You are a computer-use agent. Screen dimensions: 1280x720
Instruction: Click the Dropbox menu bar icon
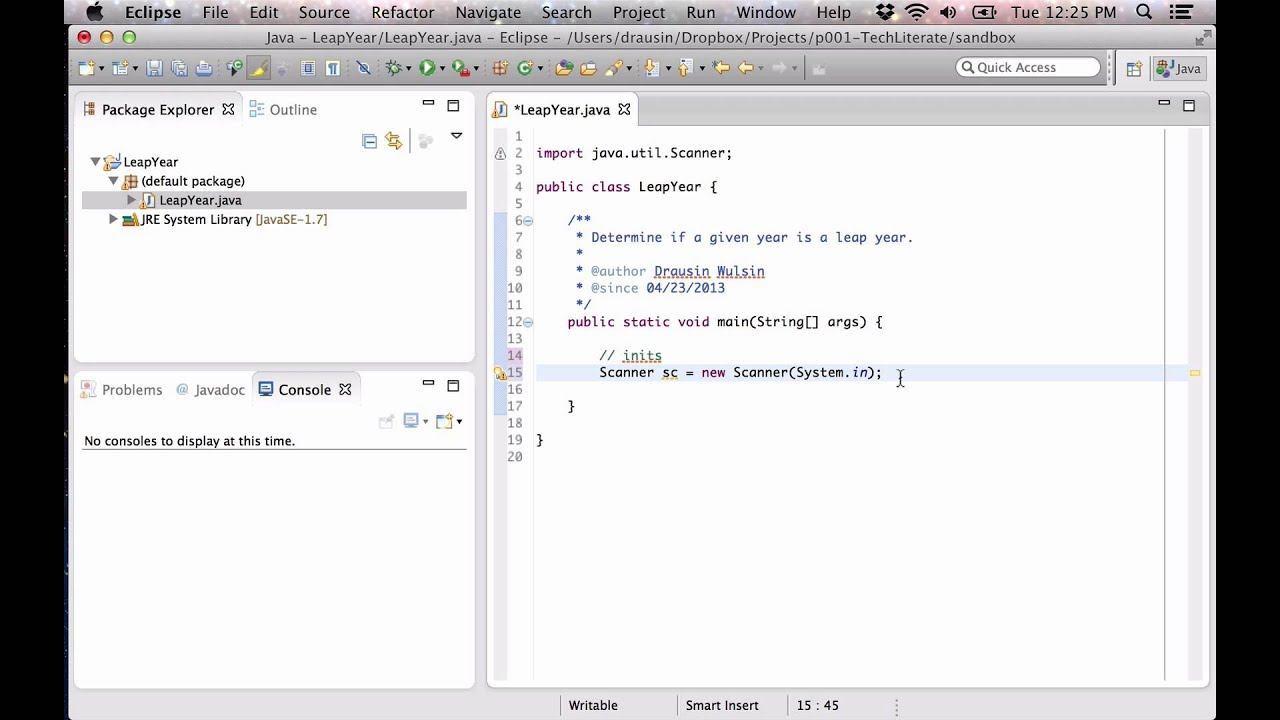point(885,13)
